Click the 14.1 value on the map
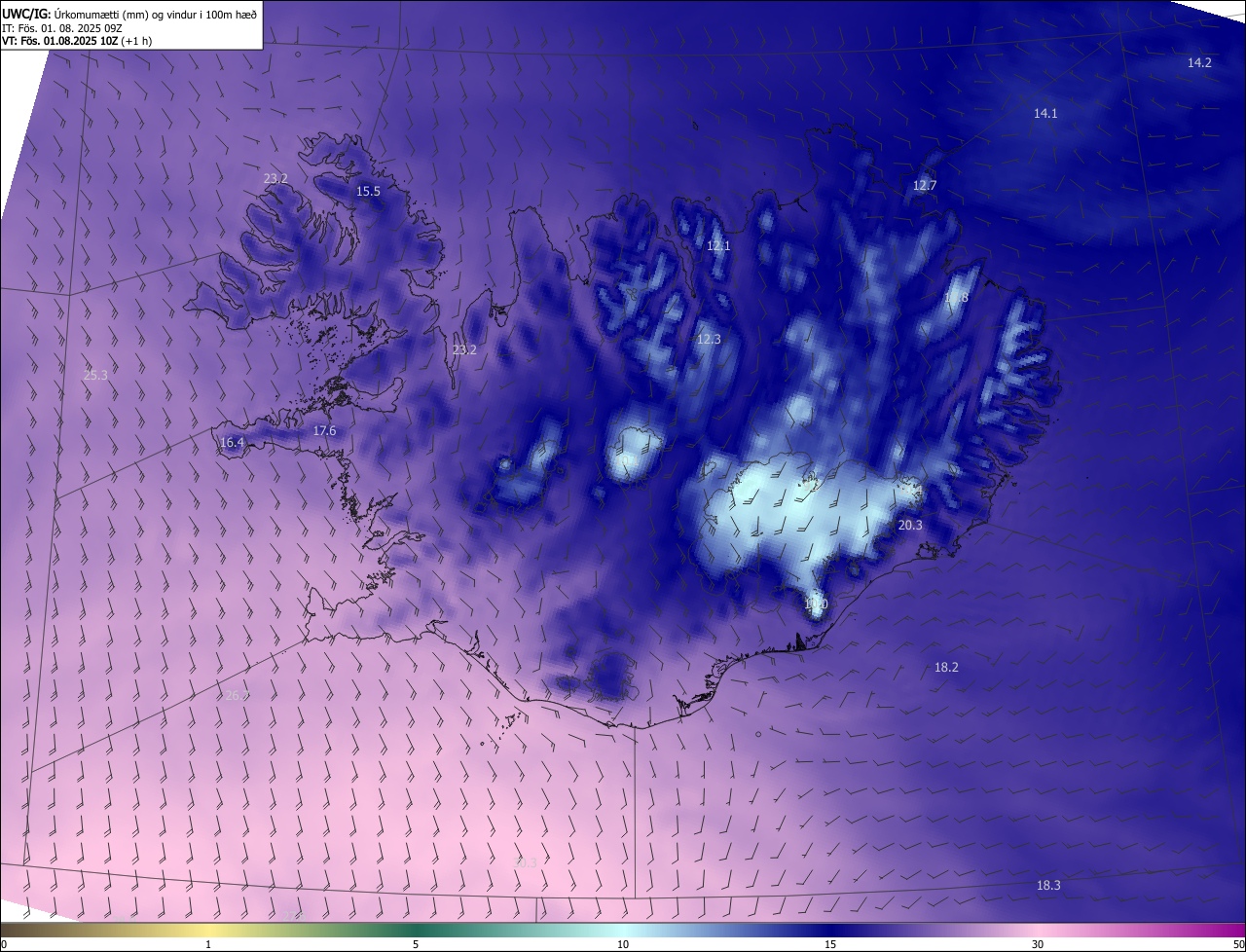This screenshot has width=1246, height=952. pyautogui.click(x=1044, y=114)
